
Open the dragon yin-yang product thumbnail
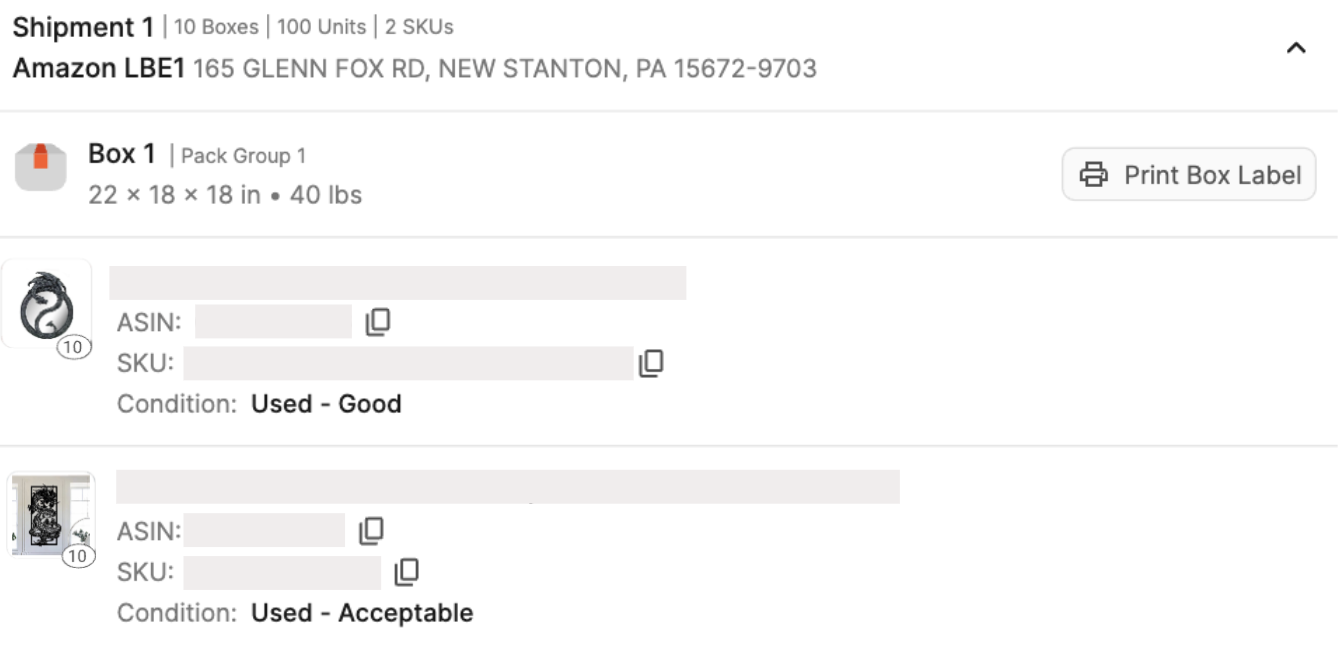click(x=47, y=303)
